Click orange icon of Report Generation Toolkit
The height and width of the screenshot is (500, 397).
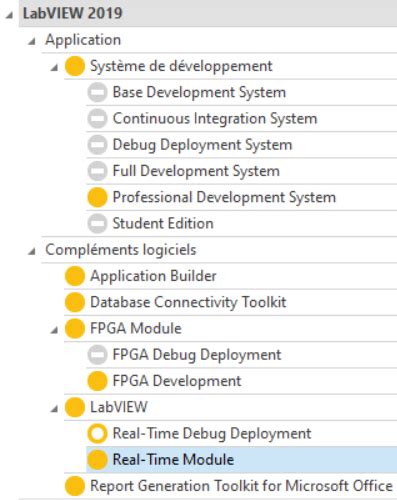75,486
